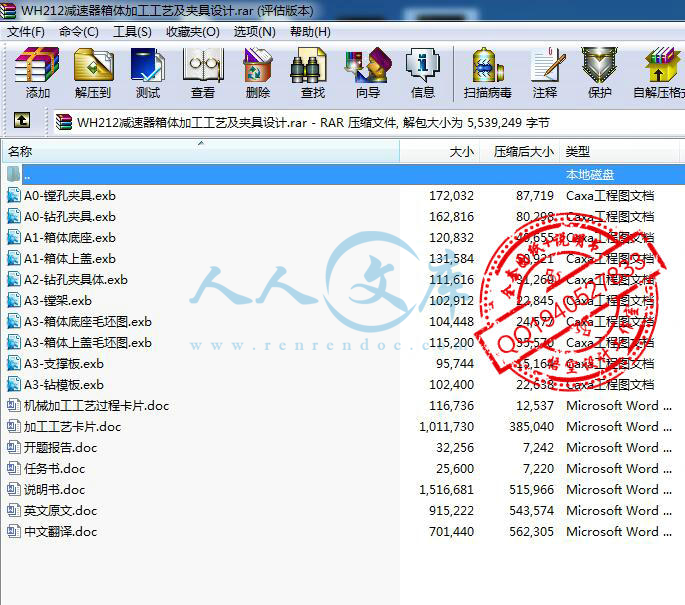Click the archive path address field
This screenshot has height=605, width=685.
(x=368, y=122)
